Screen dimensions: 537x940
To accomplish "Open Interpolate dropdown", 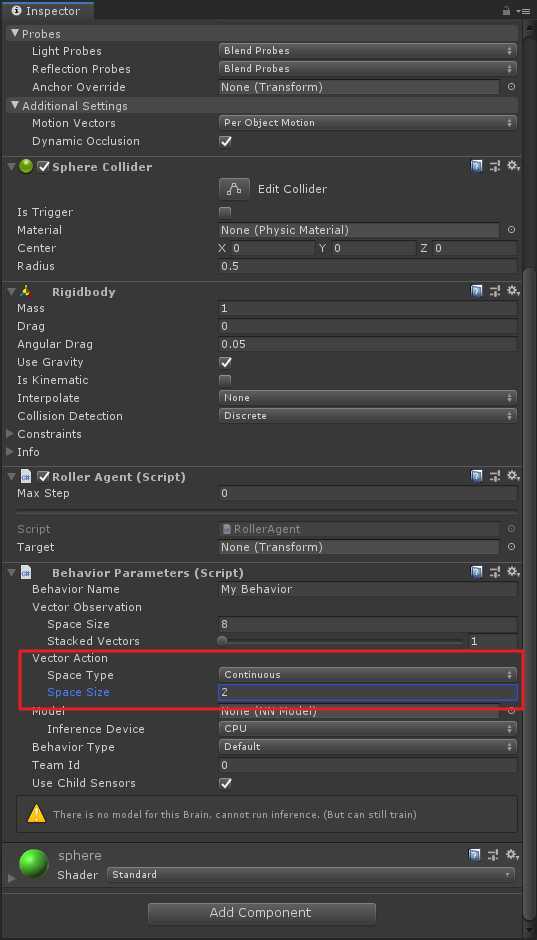I will click(367, 397).
